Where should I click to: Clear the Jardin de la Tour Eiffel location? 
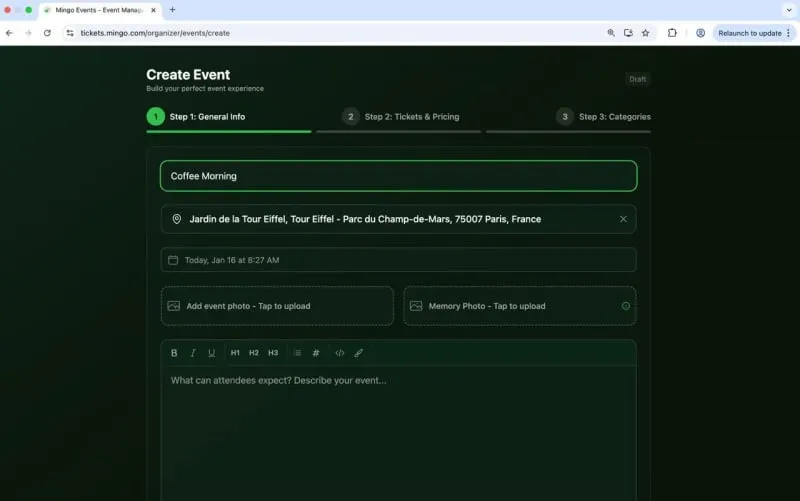[623, 219]
